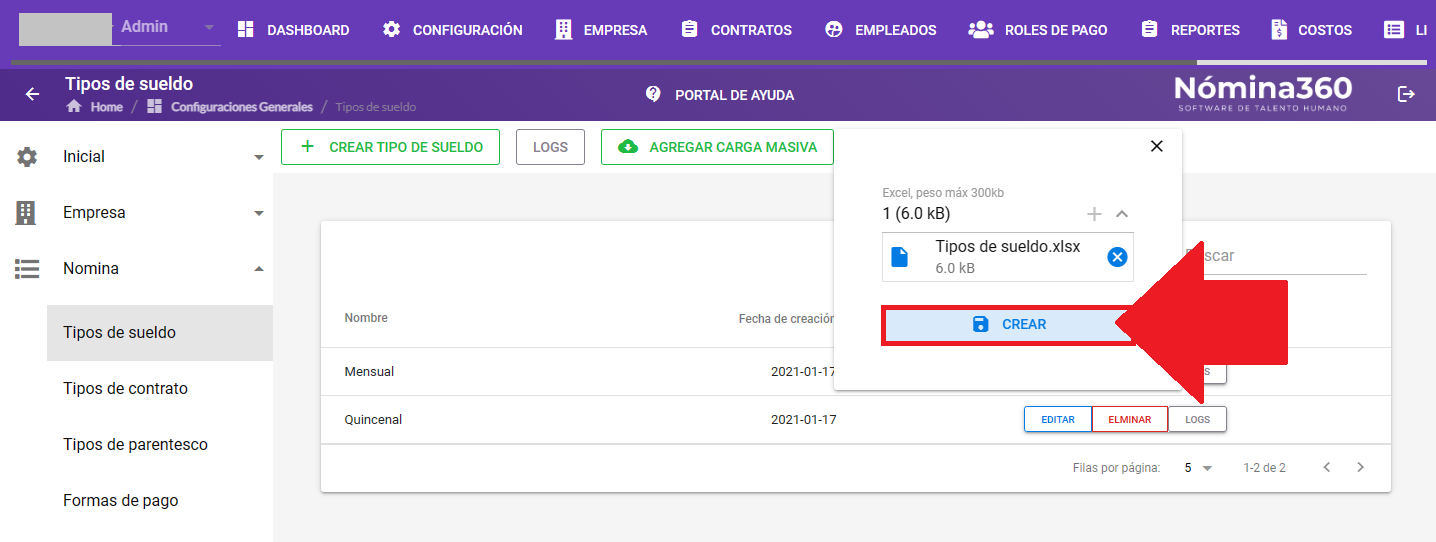
Task: Click the help question mark icon
Action: (x=653, y=94)
